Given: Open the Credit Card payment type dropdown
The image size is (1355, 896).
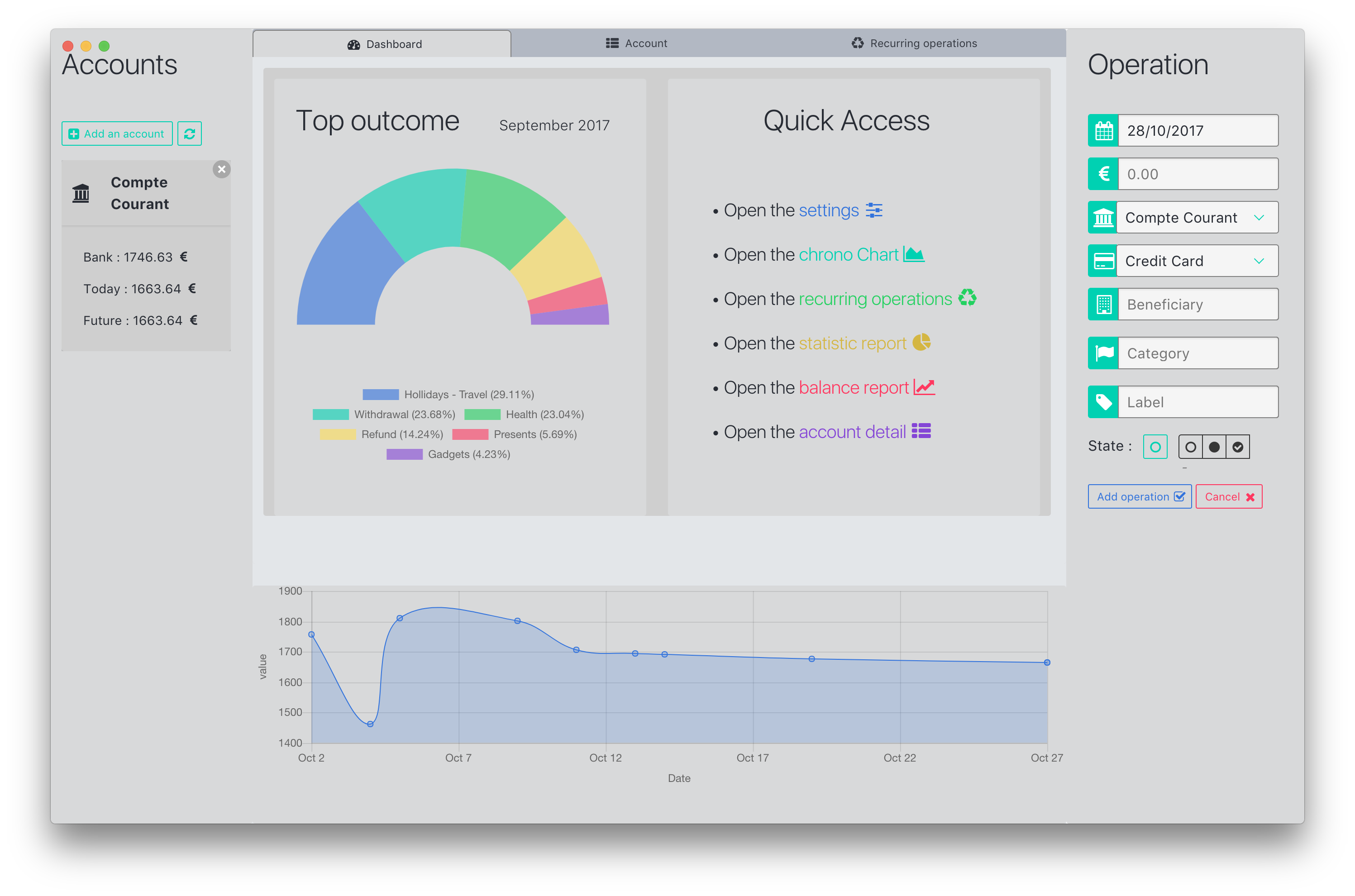Looking at the screenshot, I should 1197,261.
